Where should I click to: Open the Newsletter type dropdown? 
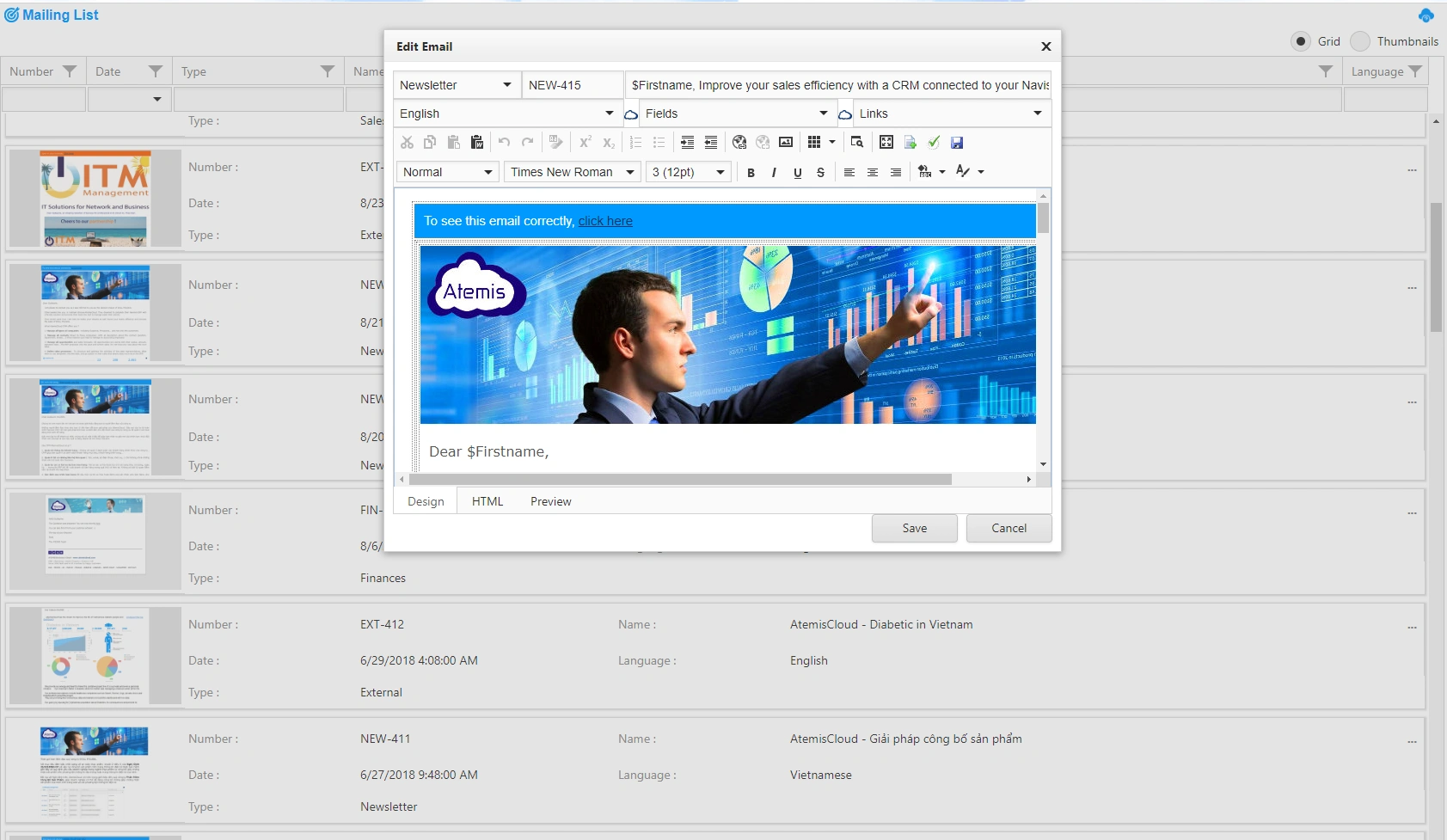tap(454, 85)
